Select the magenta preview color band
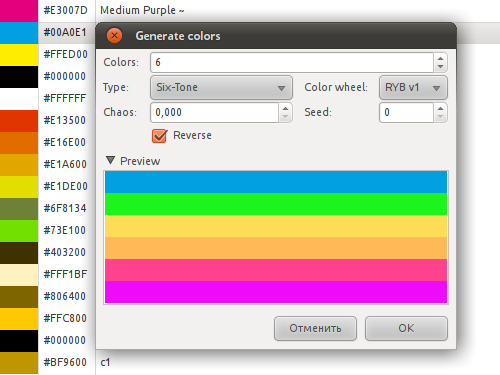The image size is (500, 375). click(x=276, y=292)
